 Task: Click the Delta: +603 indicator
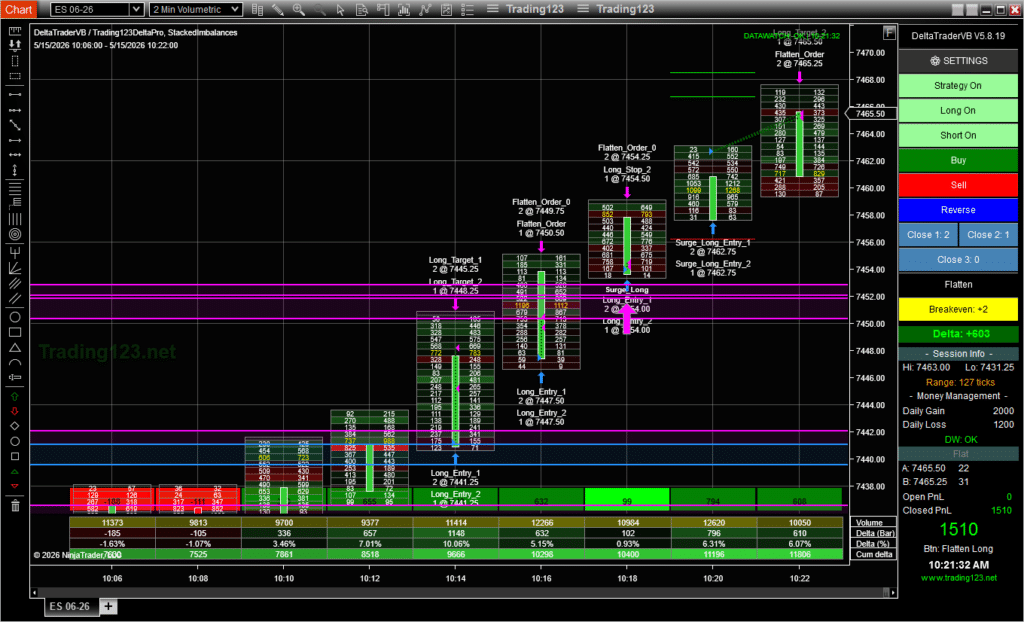pyautogui.click(x=958, y=334)
